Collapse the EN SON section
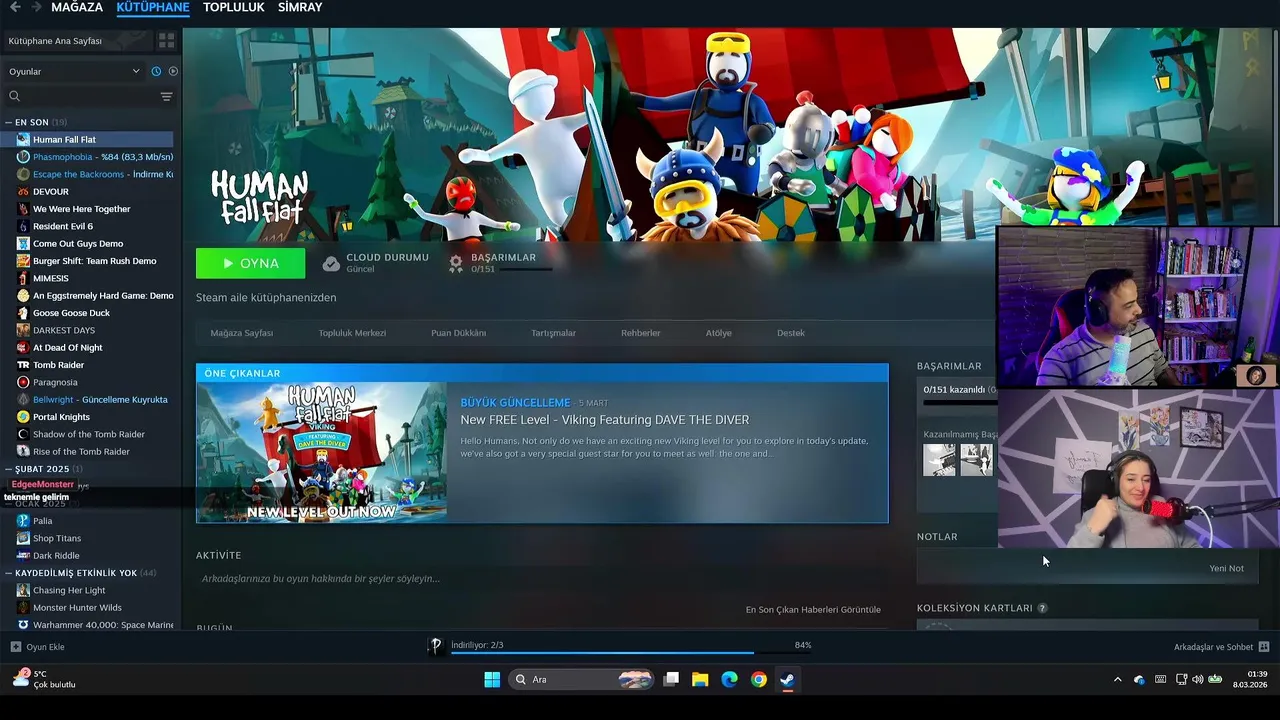The width and height of the screenshot is (1280, 720). (x=9, y=122)
